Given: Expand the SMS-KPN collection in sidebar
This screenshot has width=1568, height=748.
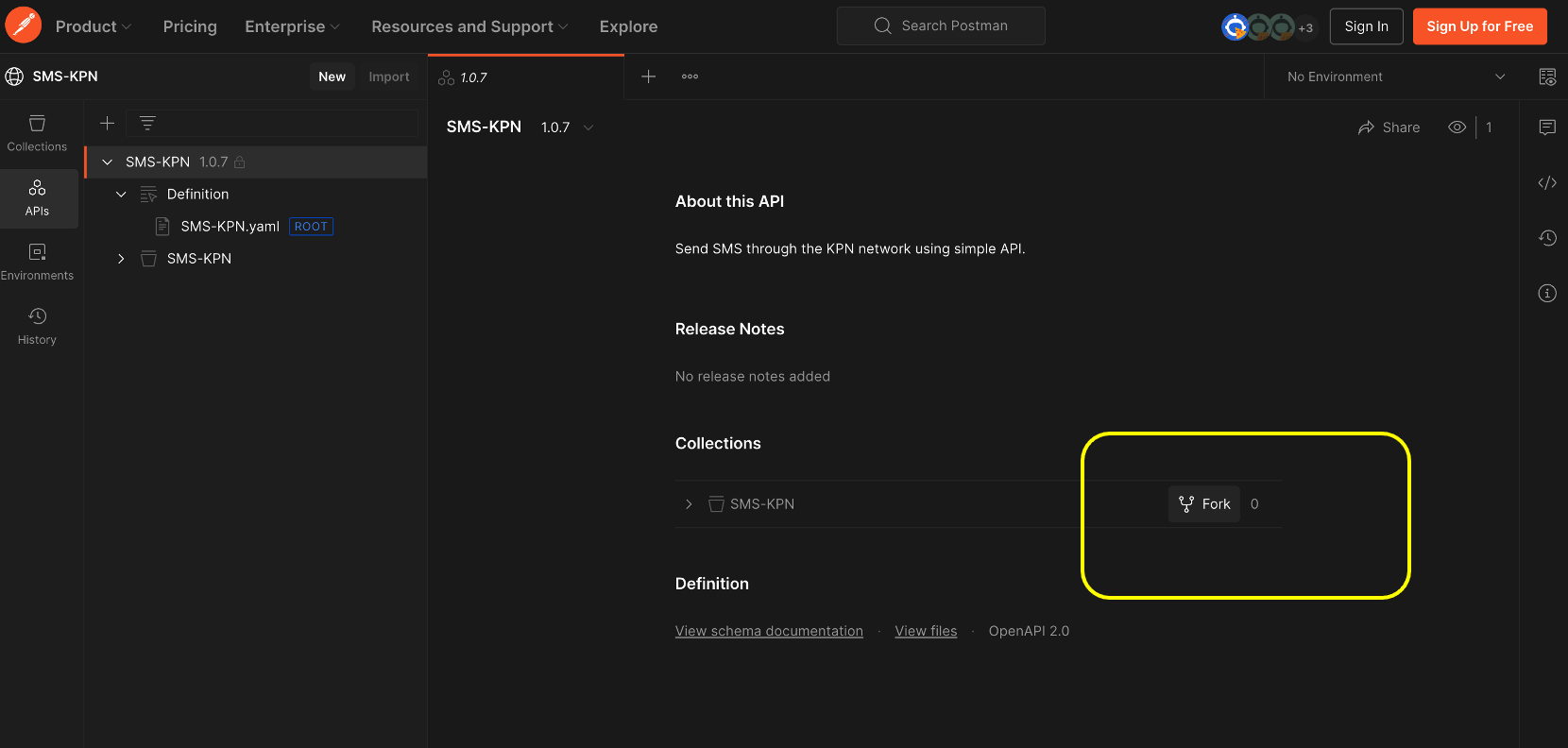Looking at the screenshot, I should coord(121,259).
